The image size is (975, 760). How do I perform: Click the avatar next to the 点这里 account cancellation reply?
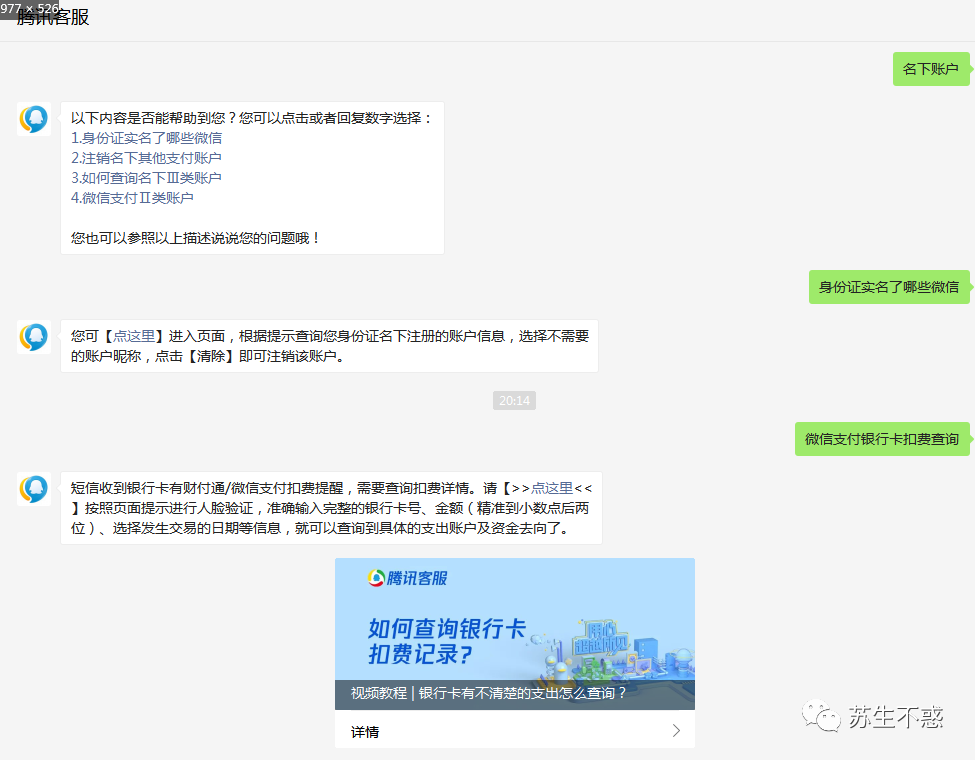point(34,337)
